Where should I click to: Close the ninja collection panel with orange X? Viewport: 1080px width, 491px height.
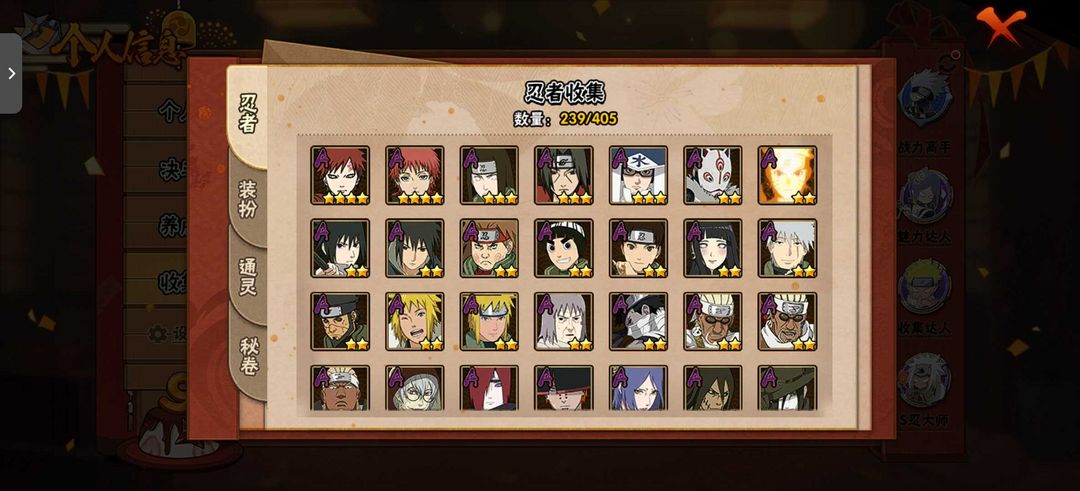pyautogui.click(x=1000, y=26)
